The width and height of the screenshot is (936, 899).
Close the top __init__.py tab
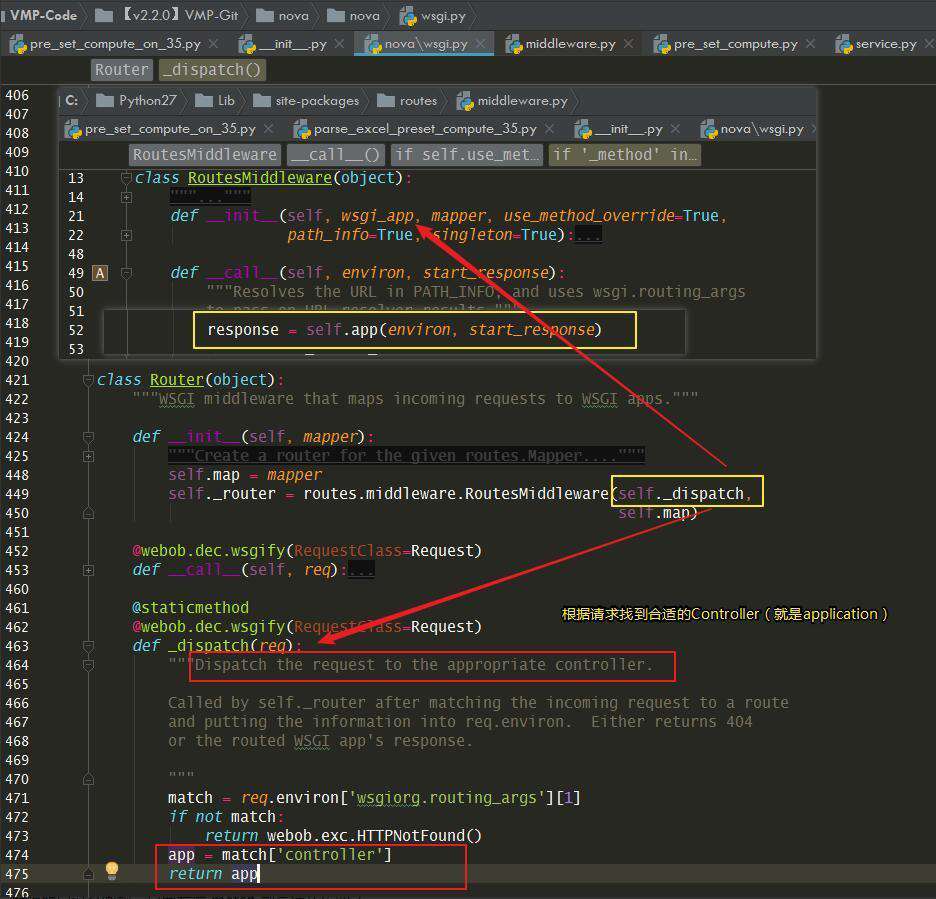(x=339, y=44)
